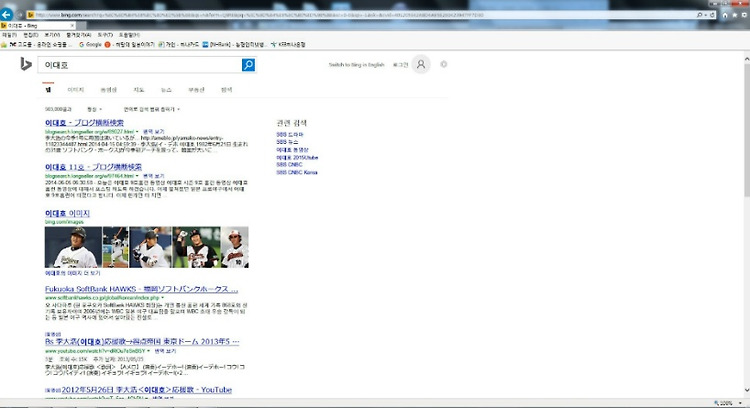Click Switch to Bing in English link
The height and width of the screenshot is (408, 750).
tap(356, 65)
